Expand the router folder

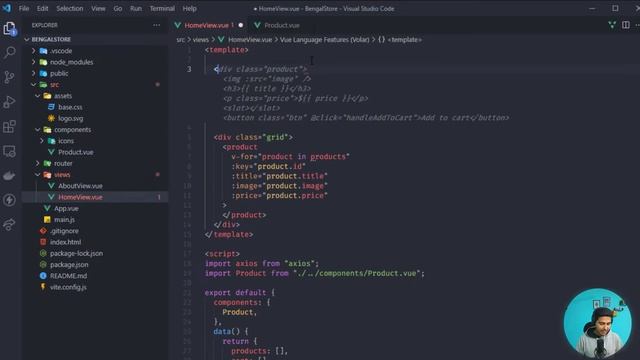click(x=63, y=163)
